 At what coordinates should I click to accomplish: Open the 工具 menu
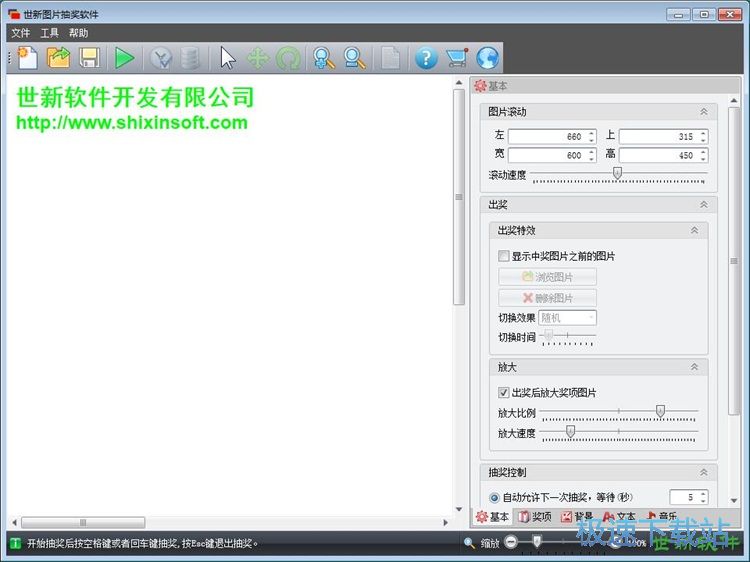(50, 33)
